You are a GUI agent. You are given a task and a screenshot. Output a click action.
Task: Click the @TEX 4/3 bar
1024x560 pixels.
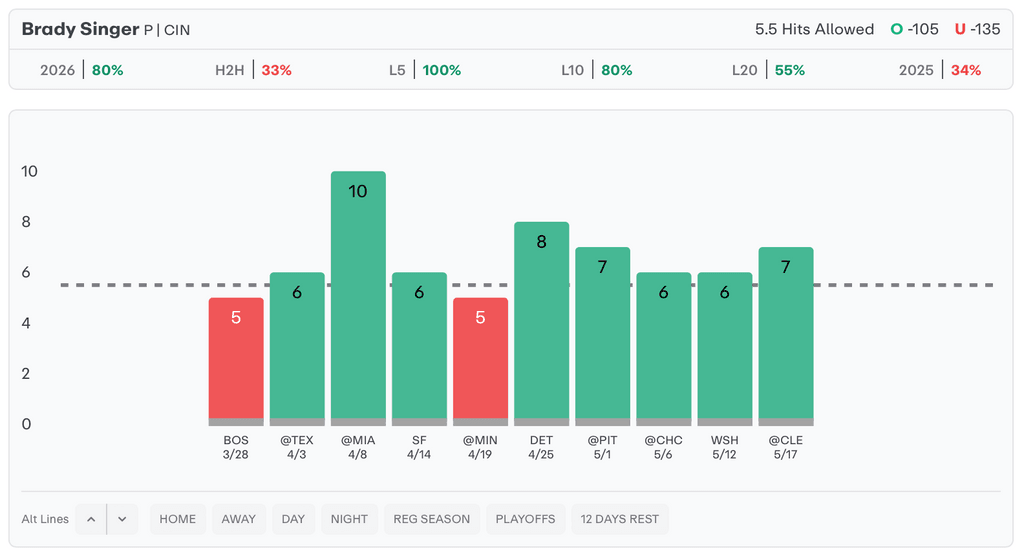[297, 349]
